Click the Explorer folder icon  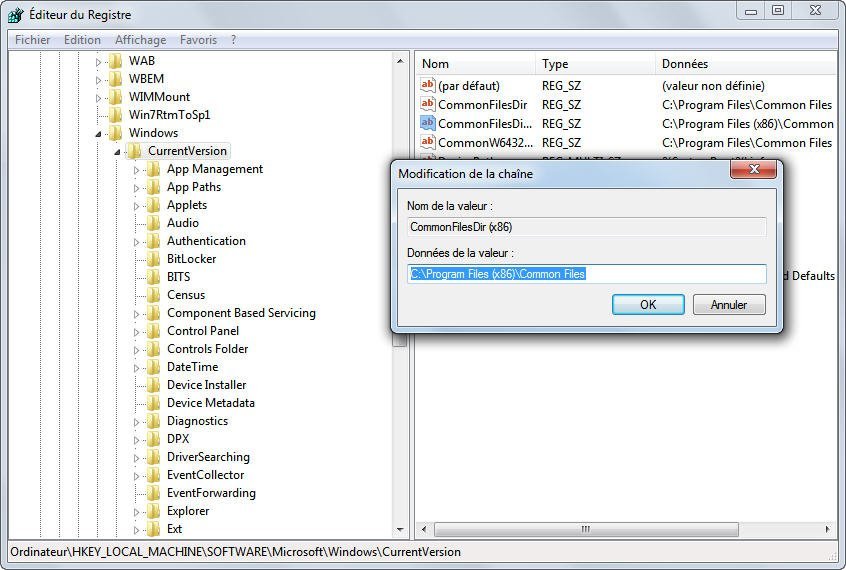154,511
